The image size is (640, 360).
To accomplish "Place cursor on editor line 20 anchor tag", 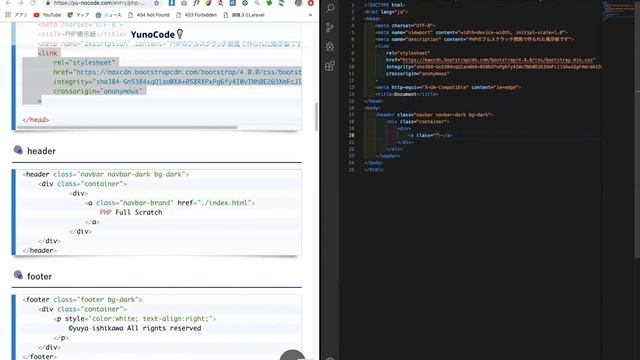I will [x=430, y=136].
